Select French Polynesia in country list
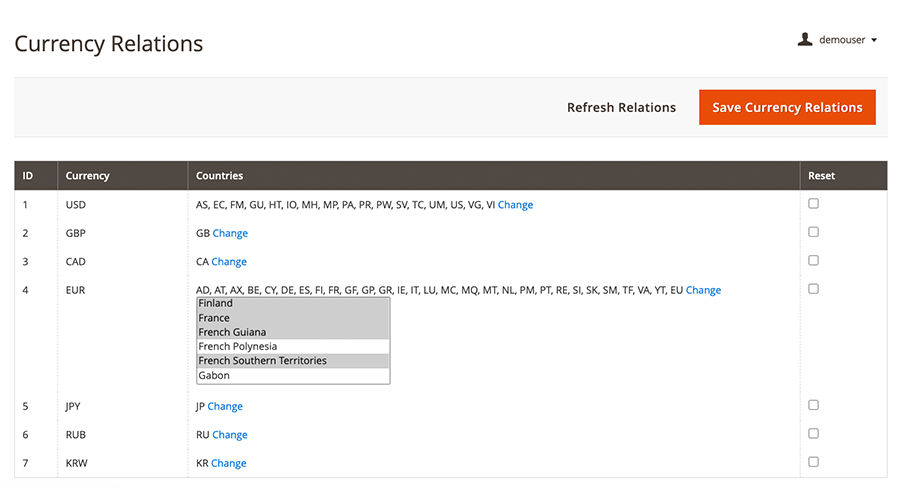 [238, 347]
